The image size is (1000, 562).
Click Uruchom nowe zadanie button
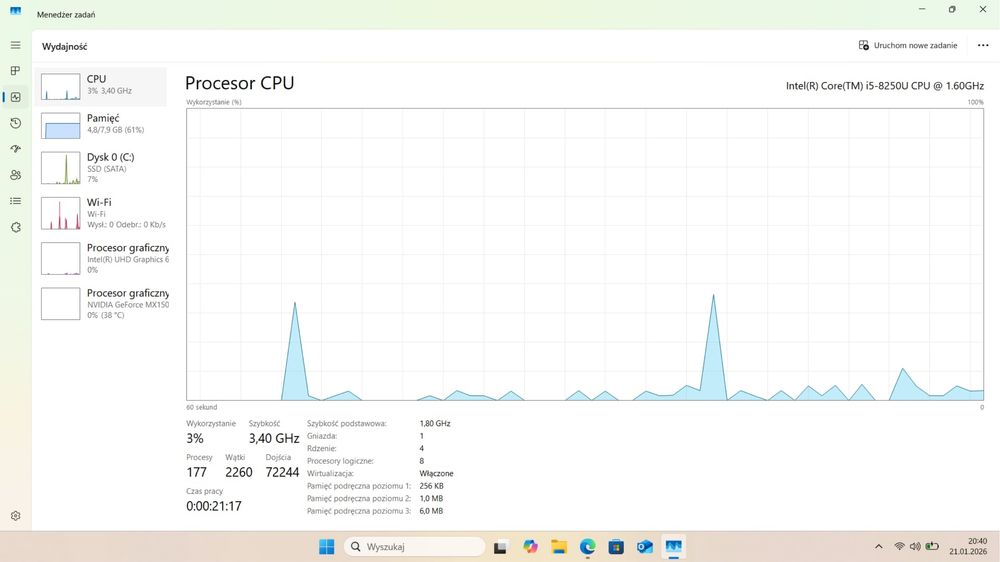pos(908,45)
